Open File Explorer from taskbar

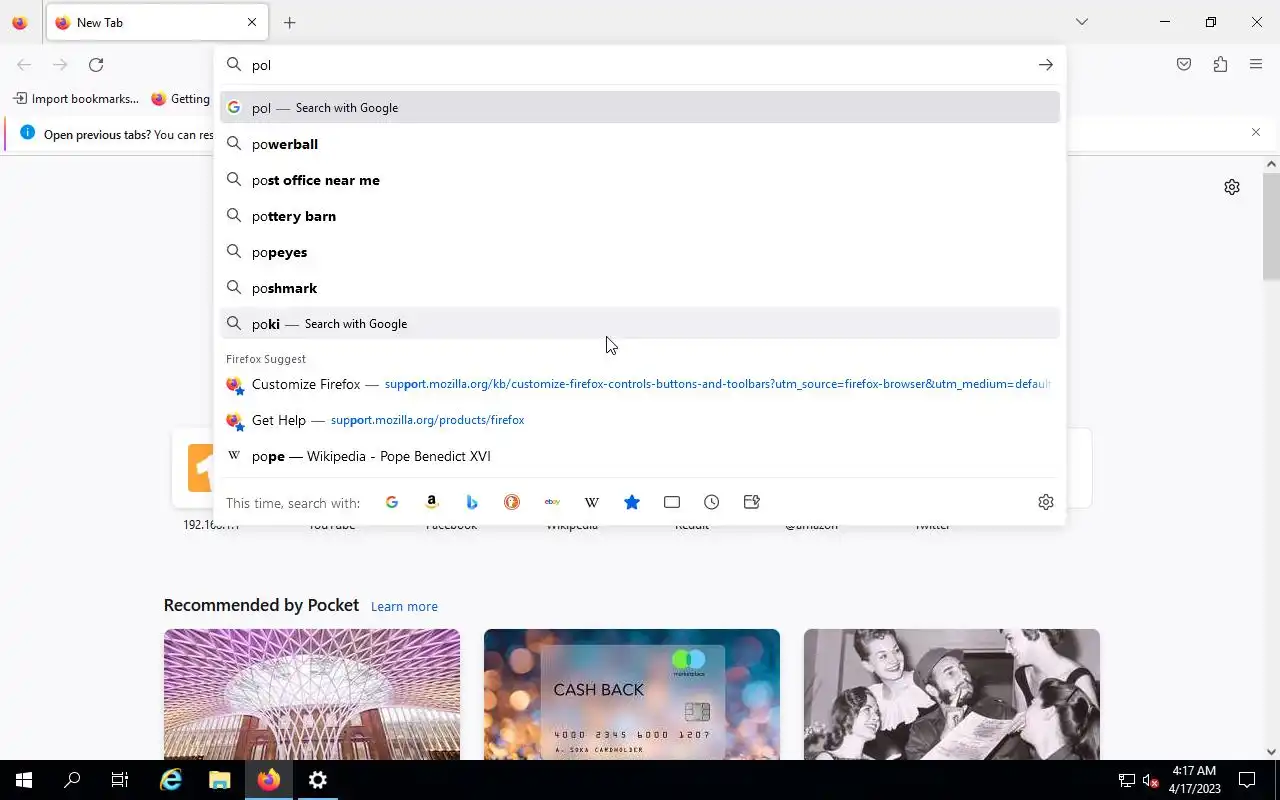pos(220,780)
